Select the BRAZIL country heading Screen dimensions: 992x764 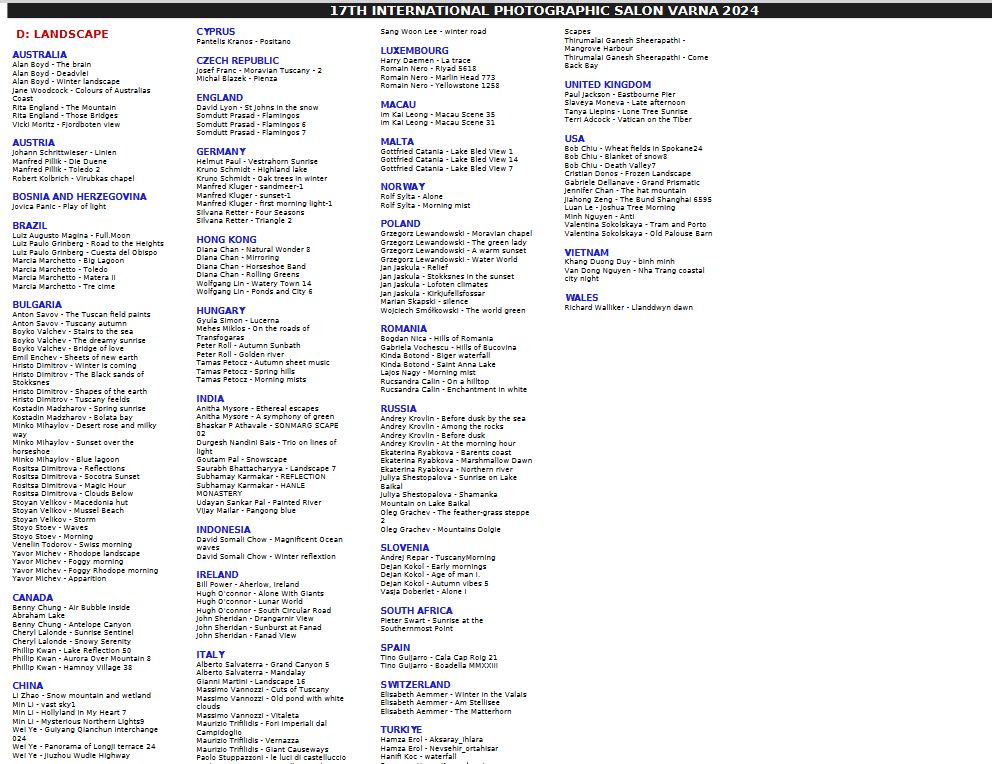click(30, 226)
